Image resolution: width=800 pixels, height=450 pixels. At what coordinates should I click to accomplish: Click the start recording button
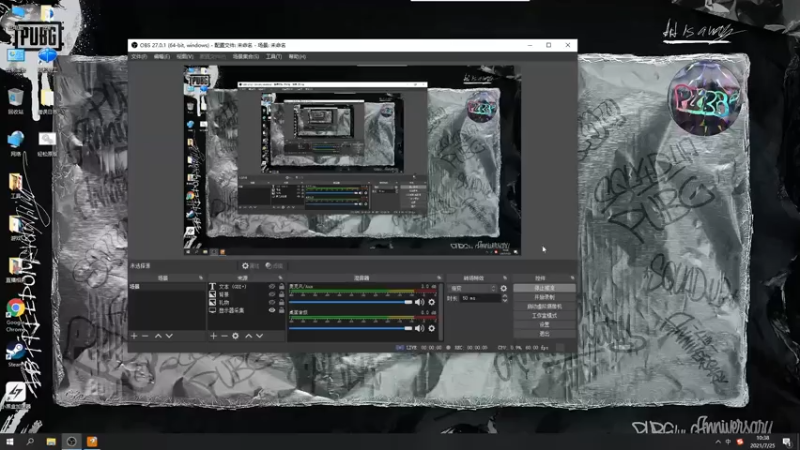[x=544, y=297]
